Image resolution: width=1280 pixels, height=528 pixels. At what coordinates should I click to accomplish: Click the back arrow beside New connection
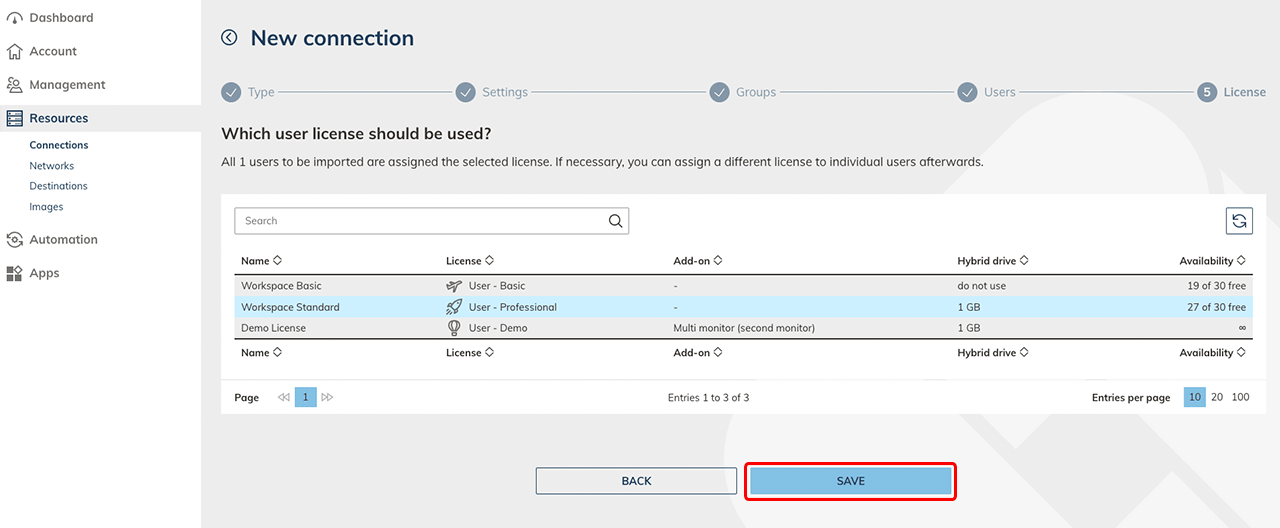pyautogui.click(x=229, y=38)
